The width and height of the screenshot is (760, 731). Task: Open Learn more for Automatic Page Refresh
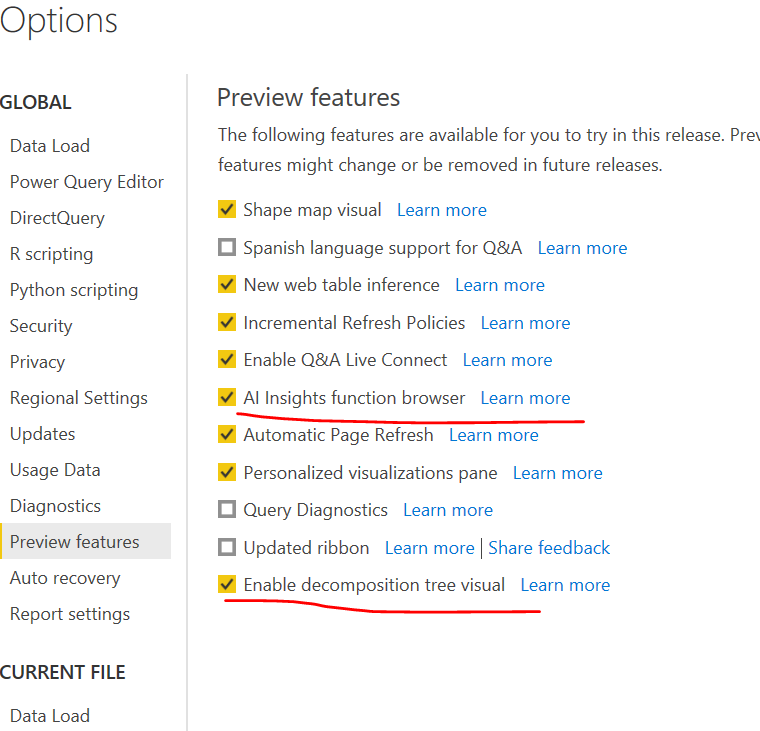[493, 435]
